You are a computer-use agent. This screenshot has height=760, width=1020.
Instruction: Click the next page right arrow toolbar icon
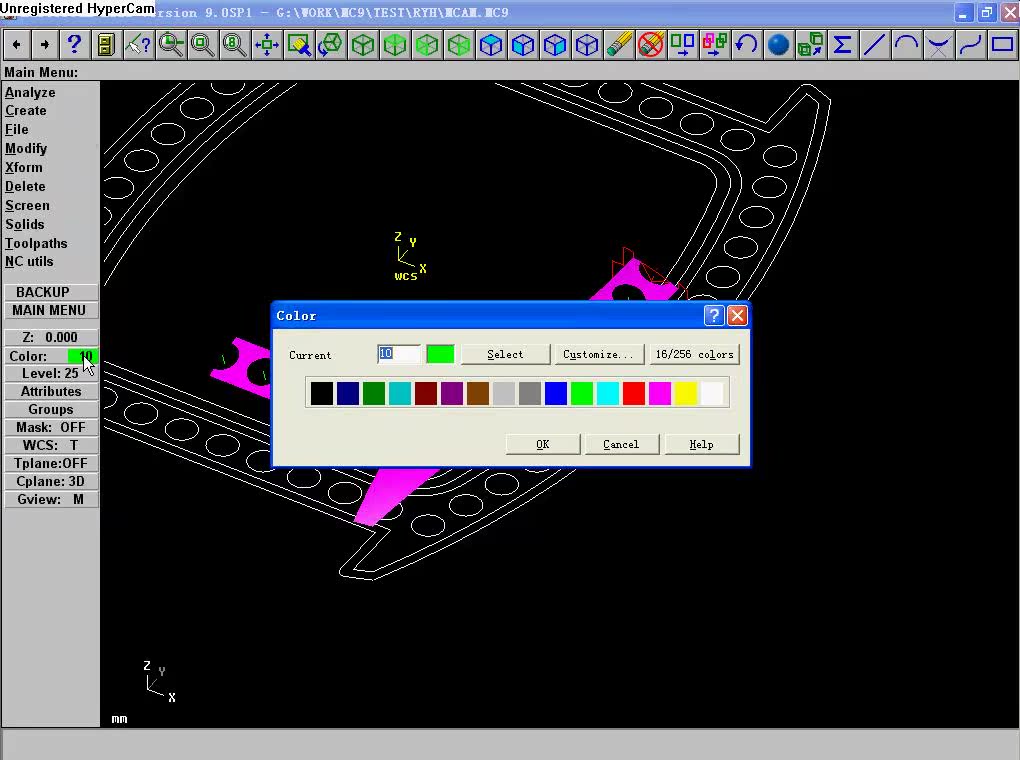44,45
